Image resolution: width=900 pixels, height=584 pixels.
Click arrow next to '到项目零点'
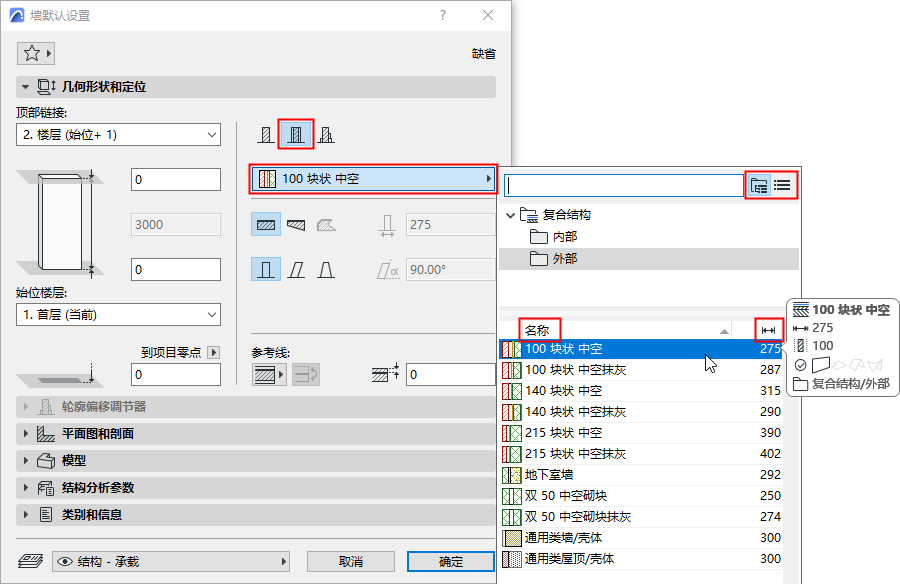click(214, 352)
